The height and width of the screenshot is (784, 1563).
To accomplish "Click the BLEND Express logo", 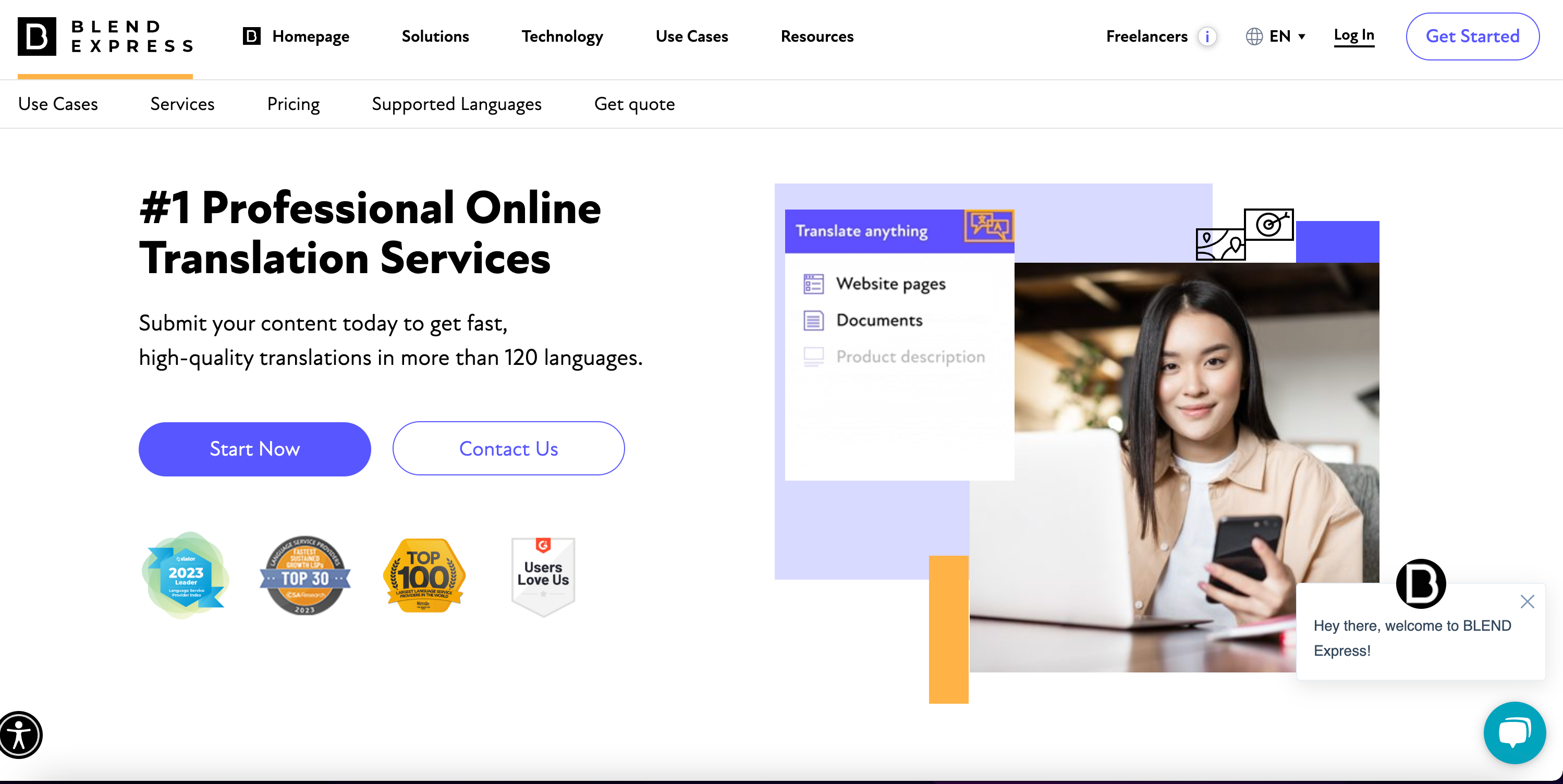I will pyautogui.click(x=105, y=36).
